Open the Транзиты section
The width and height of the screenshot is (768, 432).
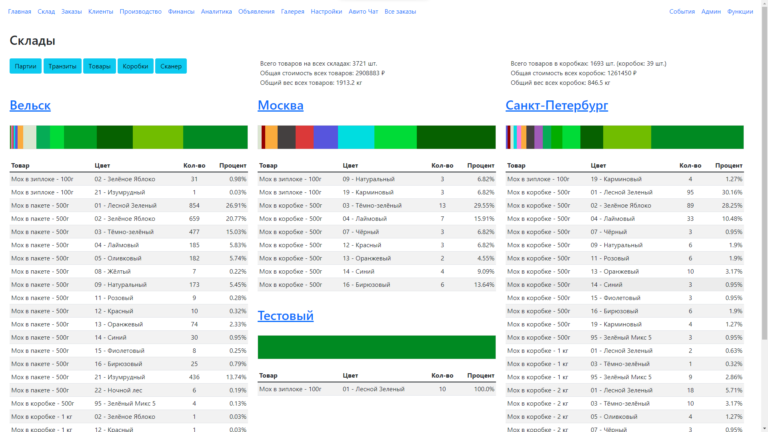click(x=63, y=66)
